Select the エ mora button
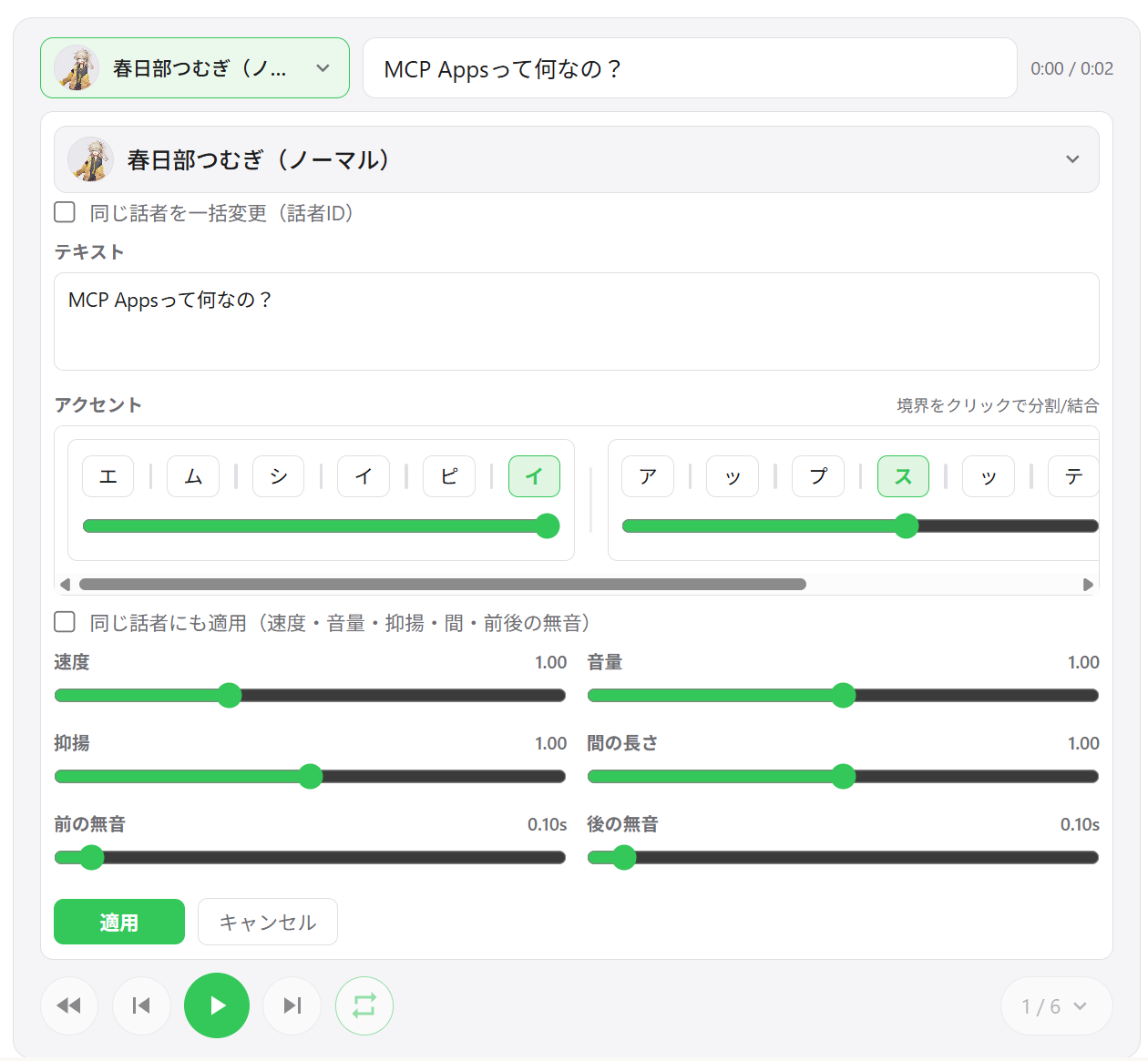The image size is (1148, 1061). tap(108, 476)
